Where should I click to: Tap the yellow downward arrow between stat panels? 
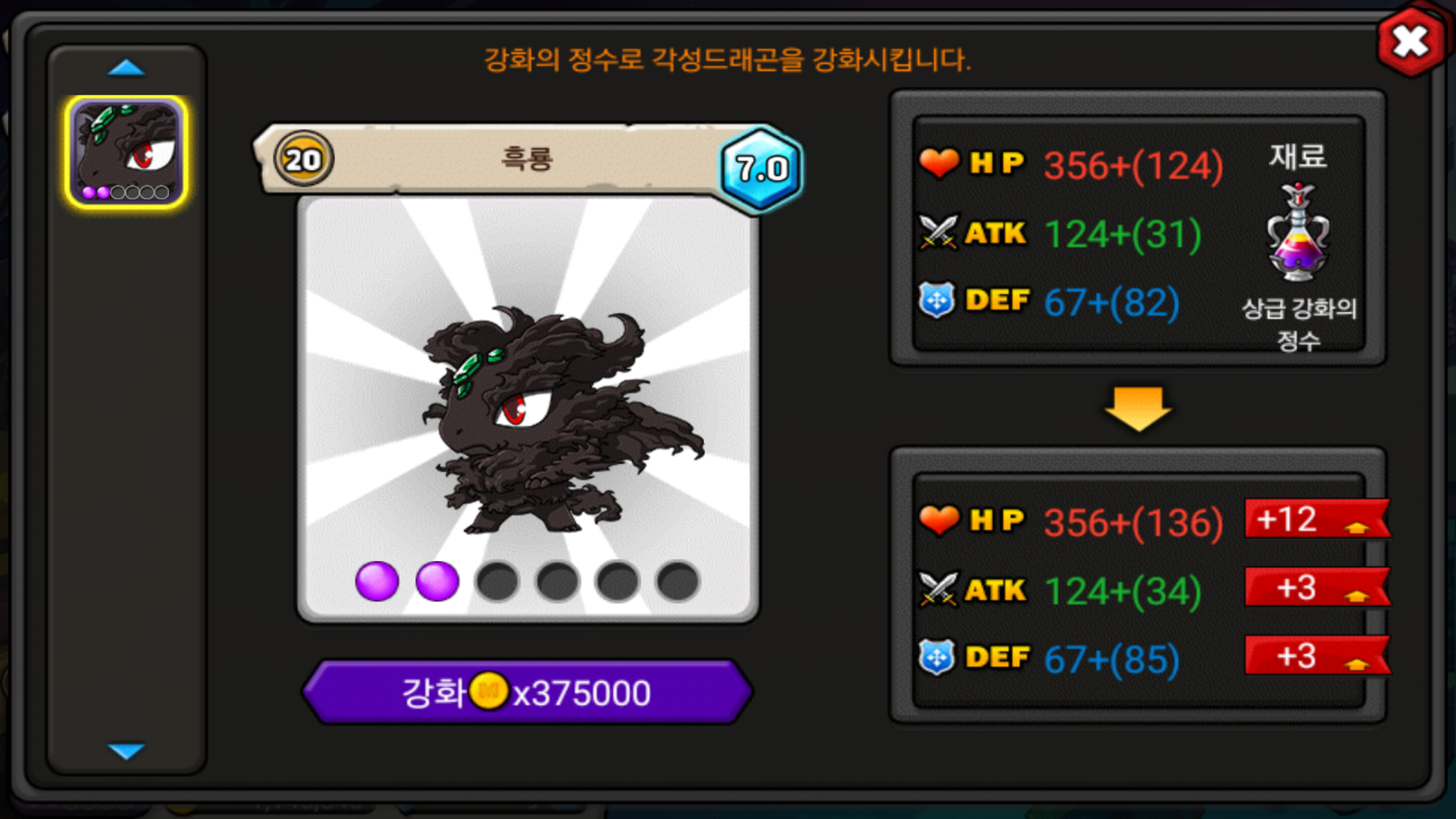1138,408
